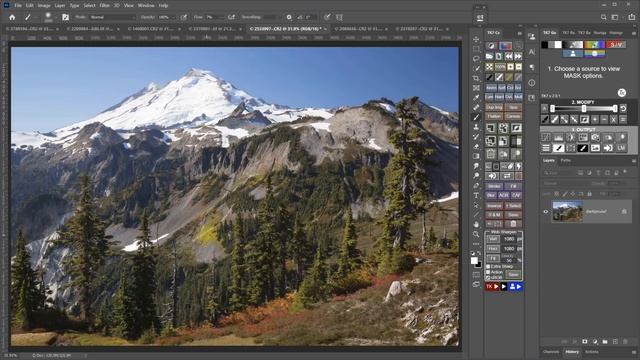Click the minus icon in MODIFY row
The image size is (640, 360).
(604, 120)
